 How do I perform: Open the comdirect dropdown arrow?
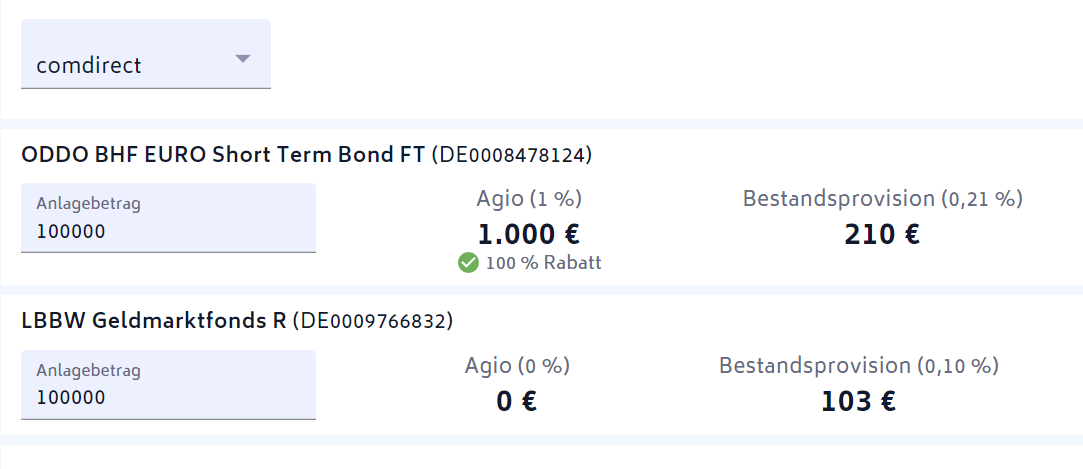[242, 59]
